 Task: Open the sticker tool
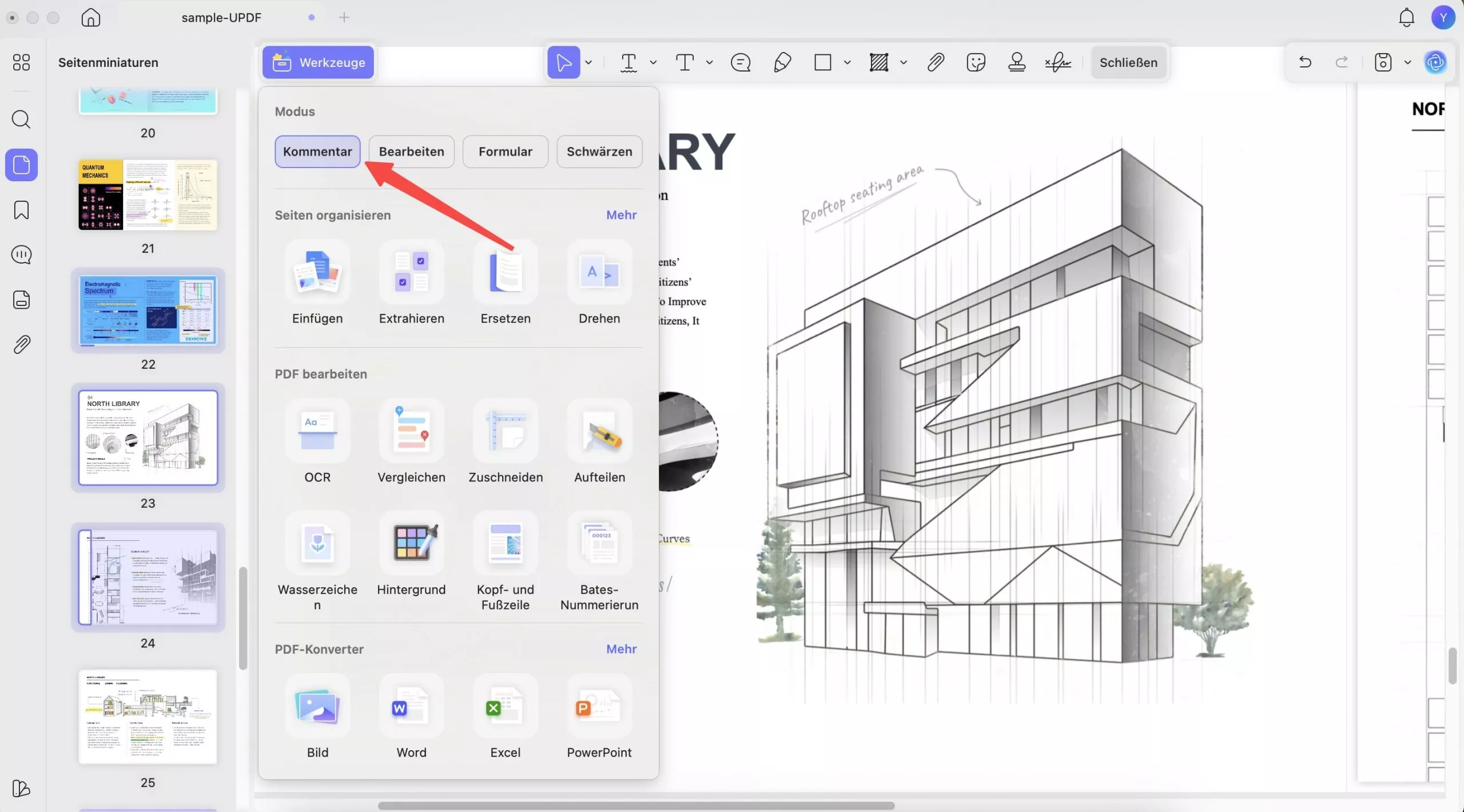tap(976, 62)
